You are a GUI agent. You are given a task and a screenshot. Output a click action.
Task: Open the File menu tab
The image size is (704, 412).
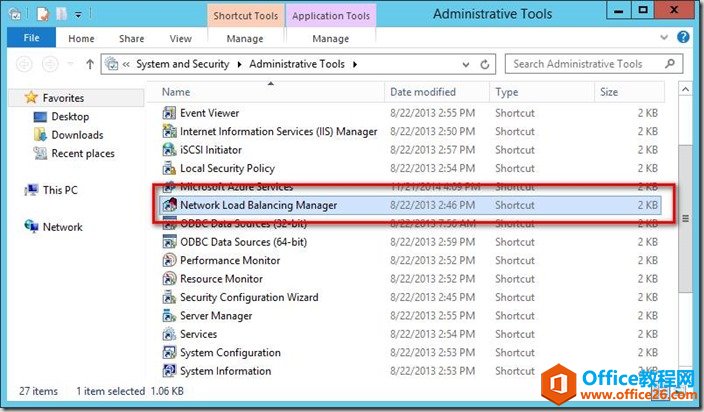30,39
